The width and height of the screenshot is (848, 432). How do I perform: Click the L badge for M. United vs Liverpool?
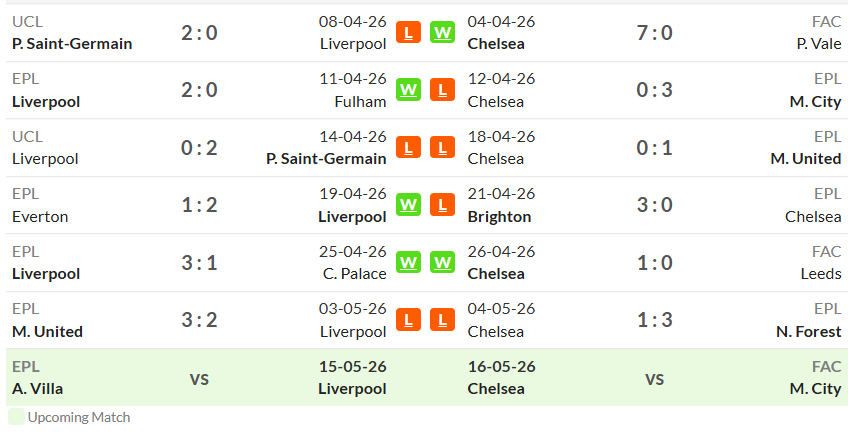408,320
